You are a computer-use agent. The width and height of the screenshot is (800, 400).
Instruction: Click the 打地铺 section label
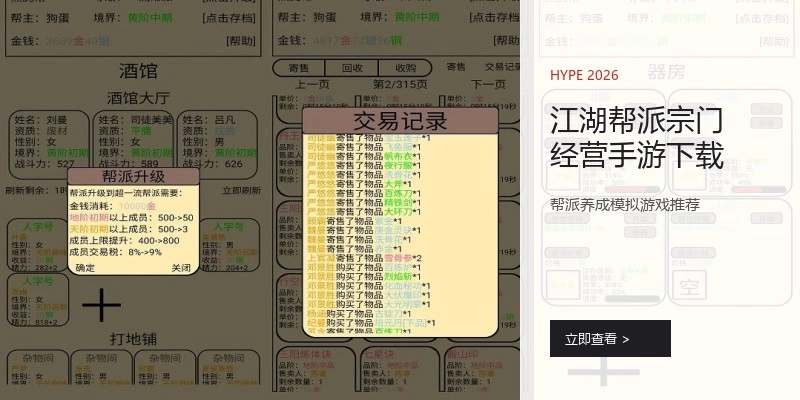(133, 339)
